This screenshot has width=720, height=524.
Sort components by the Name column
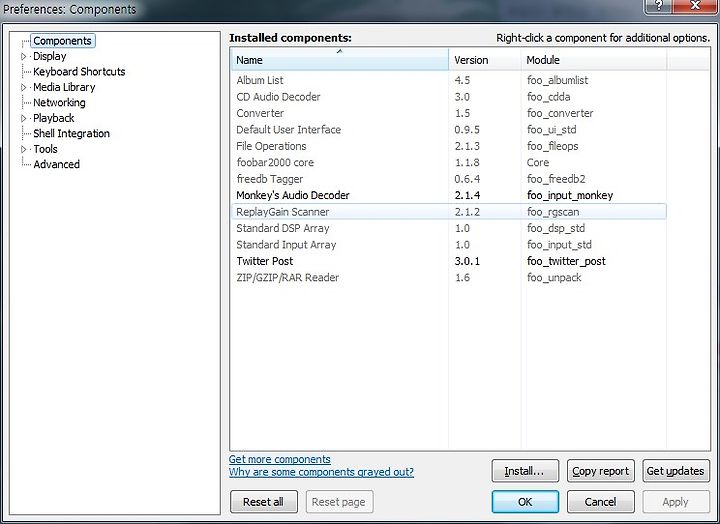click(339, 60)
